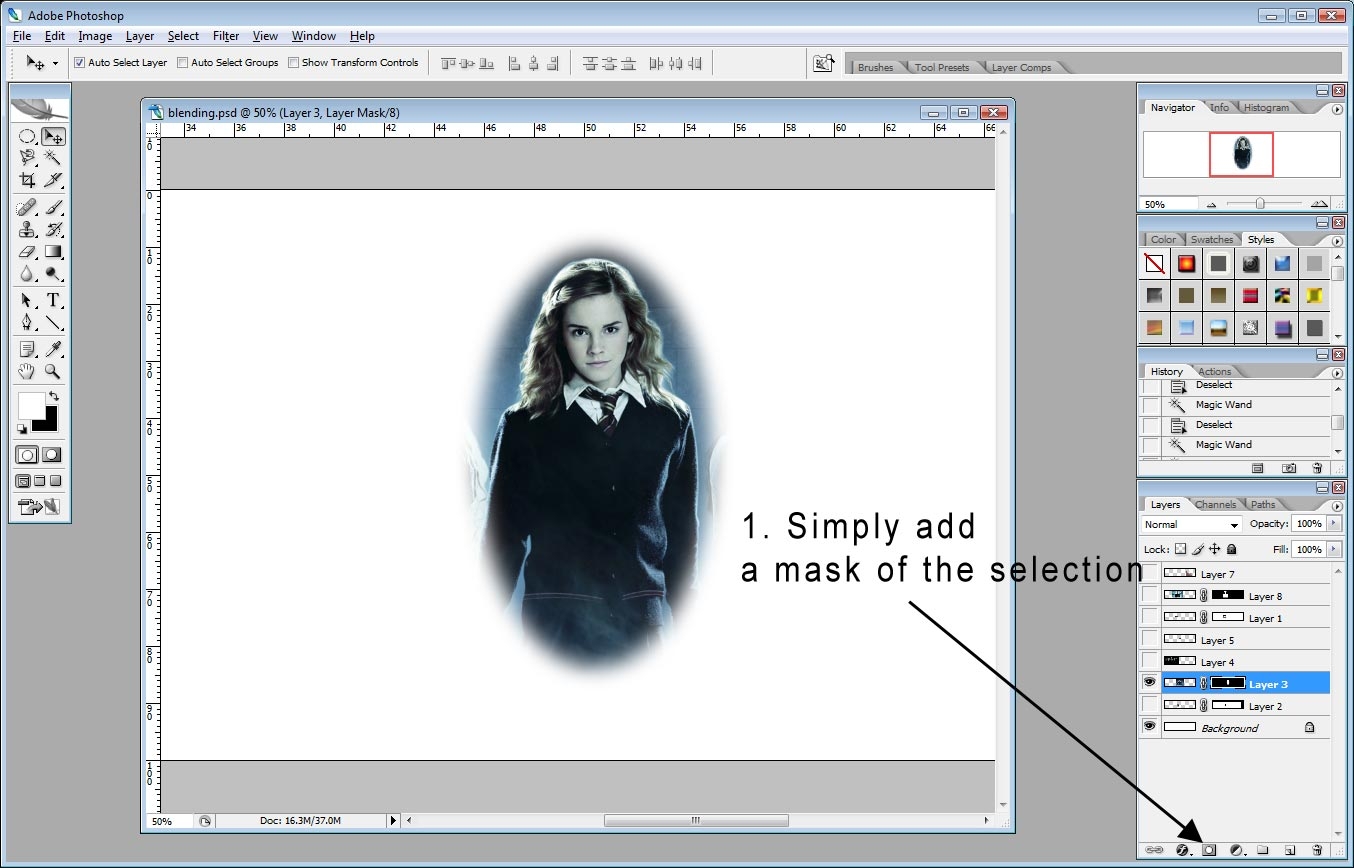Select the Pen tool
Viewport: 1354px width, 868px height.
(x=27, y=323)
